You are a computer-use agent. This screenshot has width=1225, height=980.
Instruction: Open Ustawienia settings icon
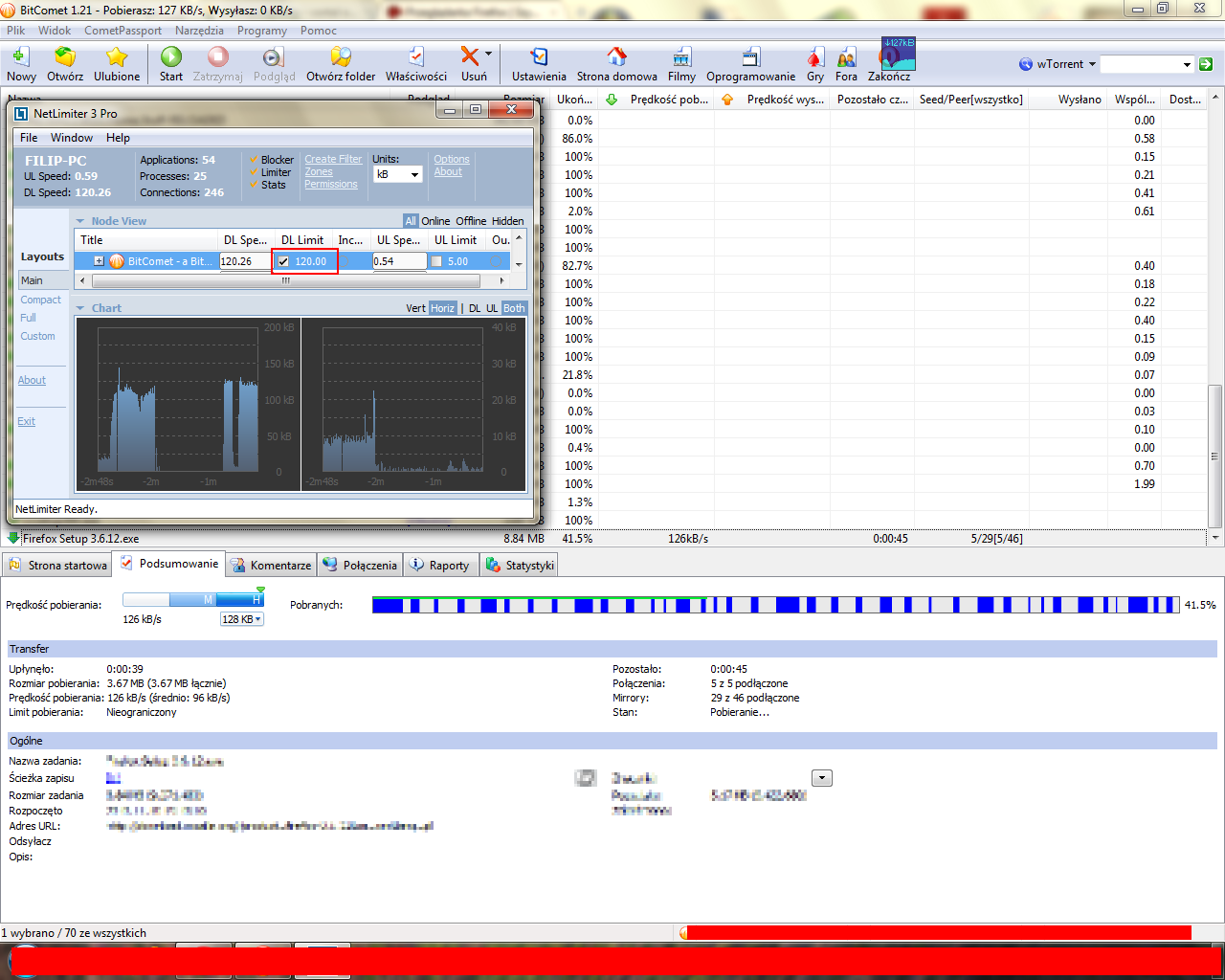539,56
